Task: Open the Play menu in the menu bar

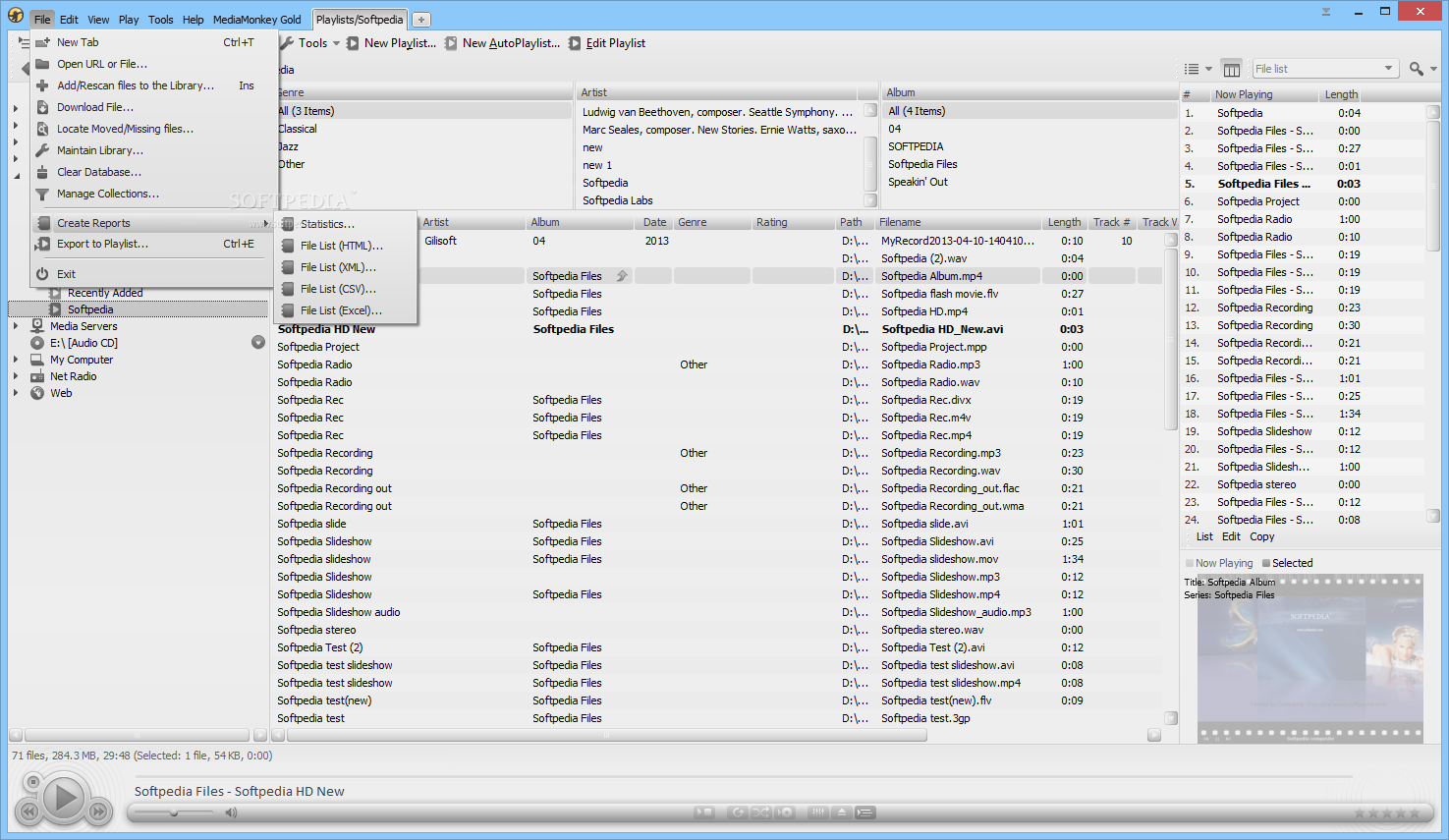Action: [x=129, y=20]
